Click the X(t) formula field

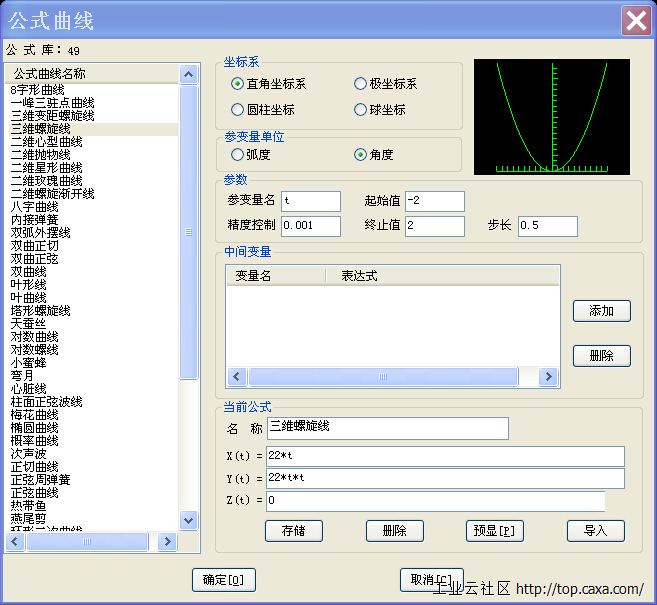(x=445, y=456)
